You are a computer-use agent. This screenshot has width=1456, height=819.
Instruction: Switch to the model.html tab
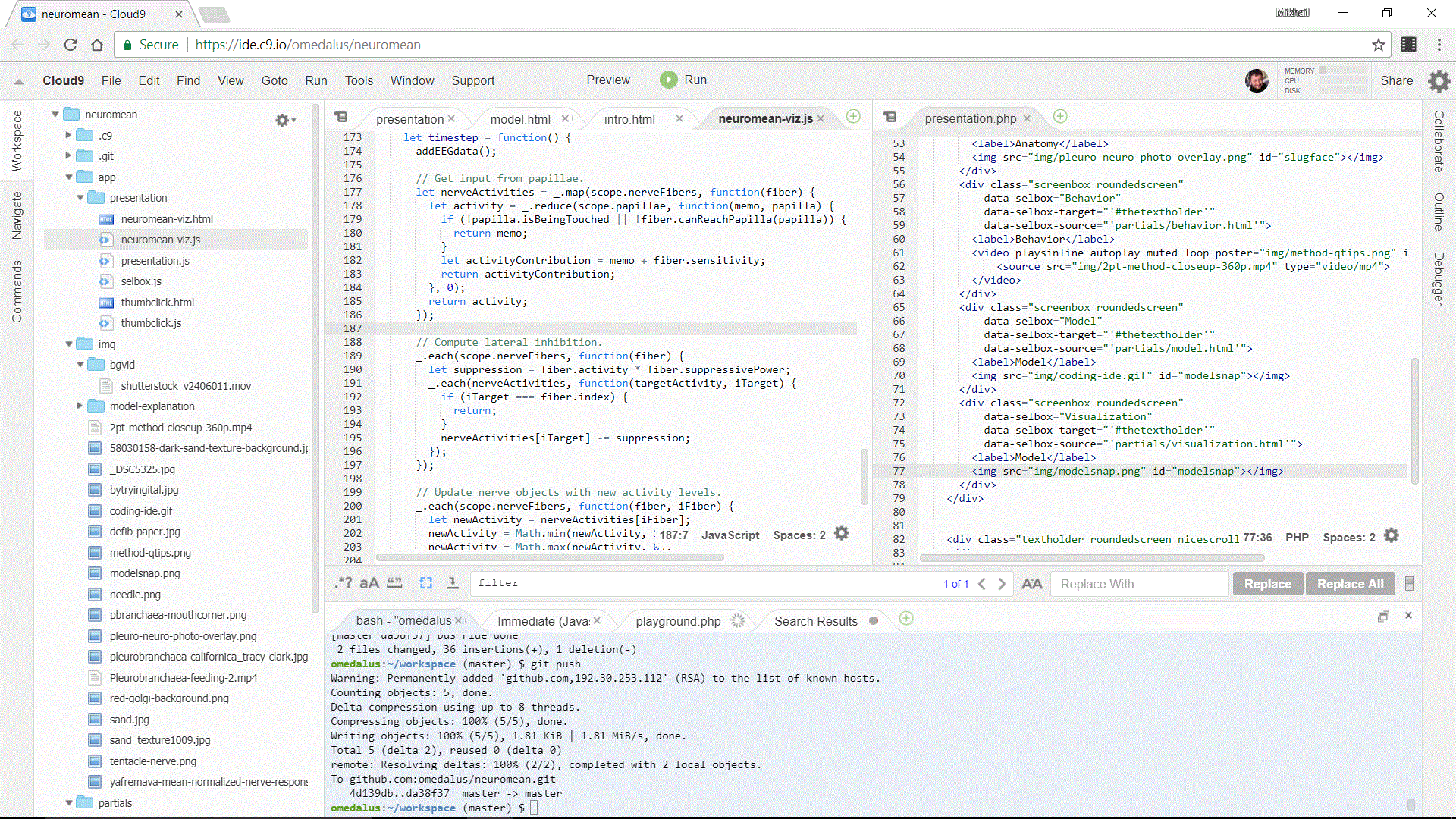520,119
